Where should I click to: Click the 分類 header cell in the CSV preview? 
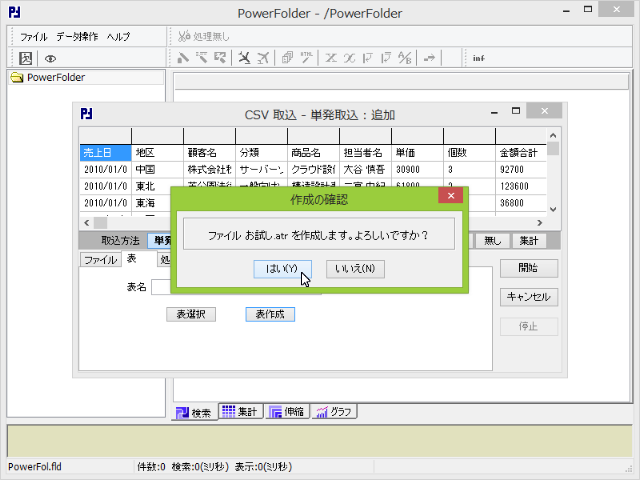[x=261, y=153]
